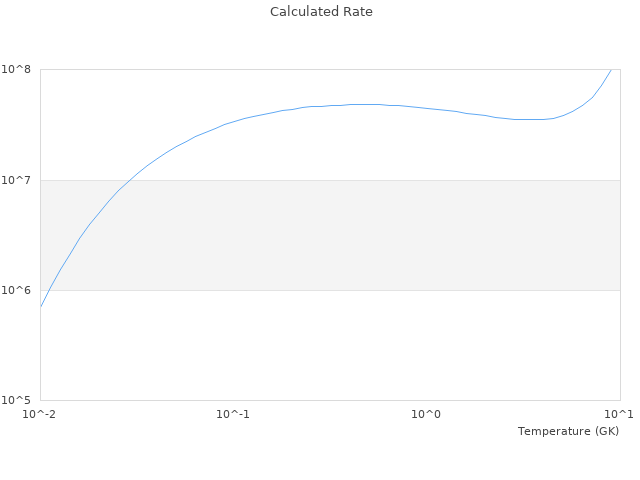The height and width of the screenshot is (480, 640).
Task: Select the 10^6 y-axis tick label
Action: (x=18, y=290)
